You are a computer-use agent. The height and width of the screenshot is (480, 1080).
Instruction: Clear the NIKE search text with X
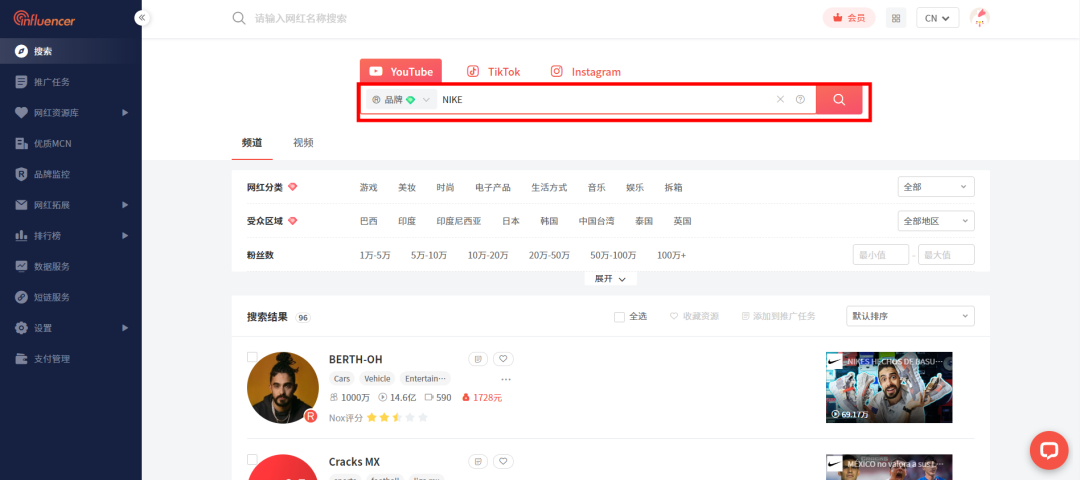pos(780,99)
